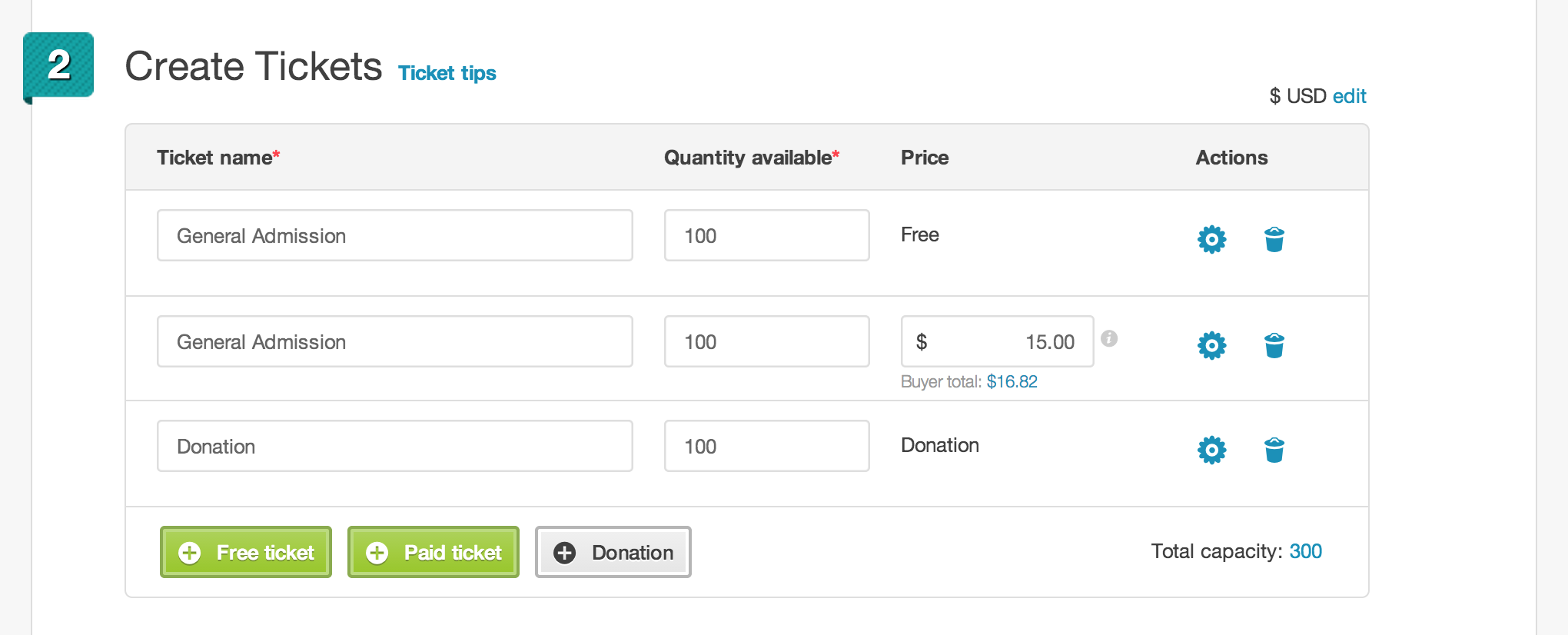Add a Paid ticket
Image resolution: width=1568 pixels, height=635 pixels.
434,552
